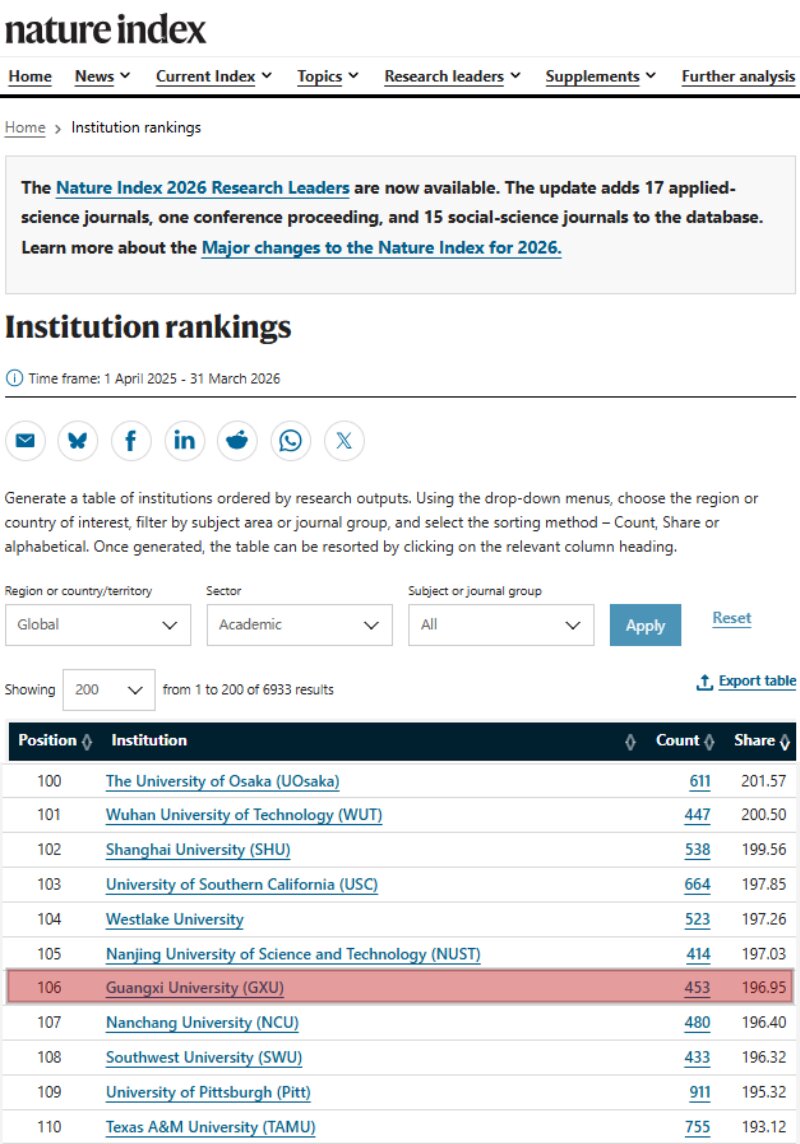Click Export table link

pos(746,681)
